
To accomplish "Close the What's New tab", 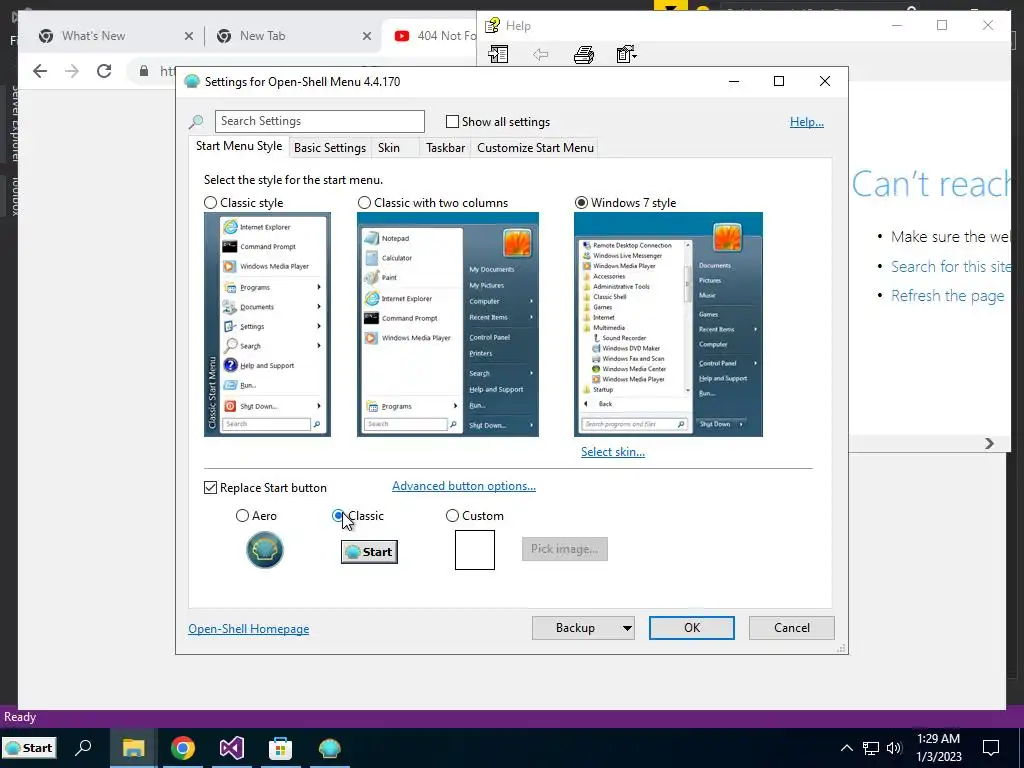I will click(x=189, y=36).
